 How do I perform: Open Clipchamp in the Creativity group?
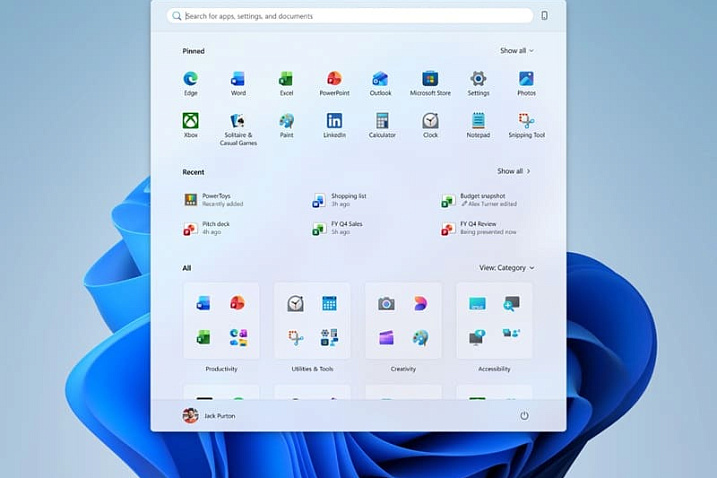[386, 338]
